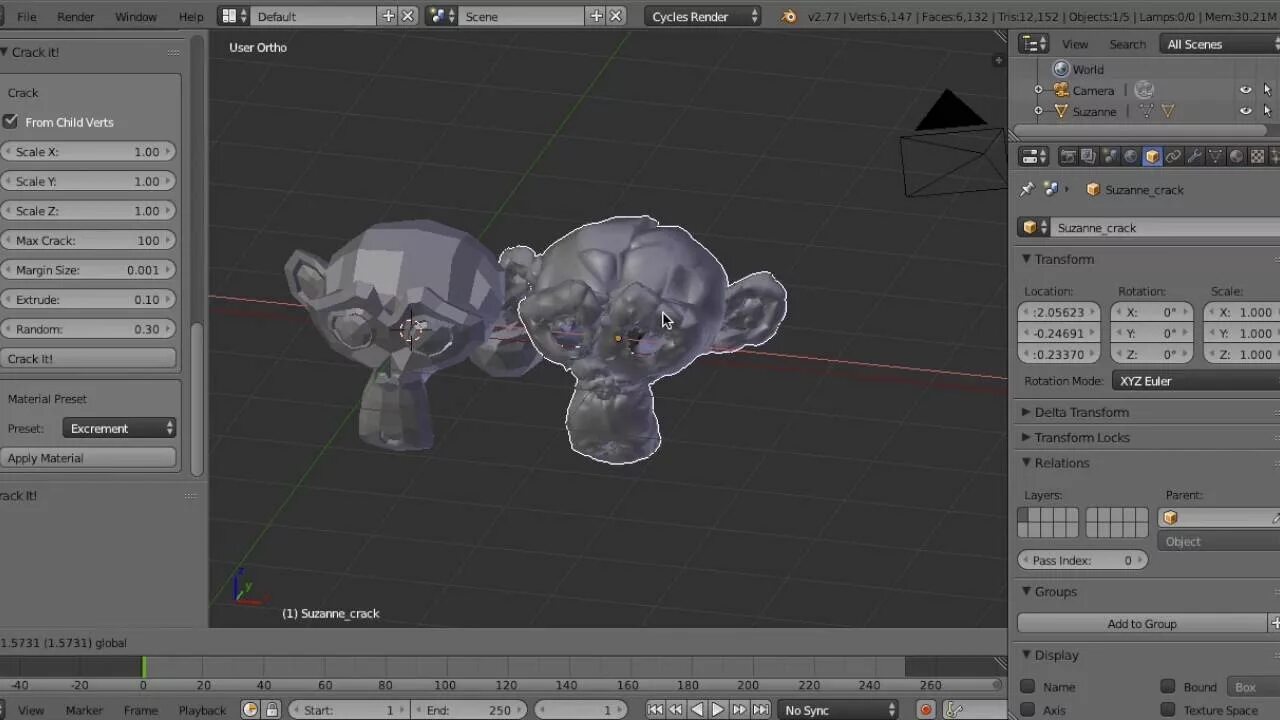Open the World properties tab icon
The image size is (1280, 720).
(x=1130, y=156)
